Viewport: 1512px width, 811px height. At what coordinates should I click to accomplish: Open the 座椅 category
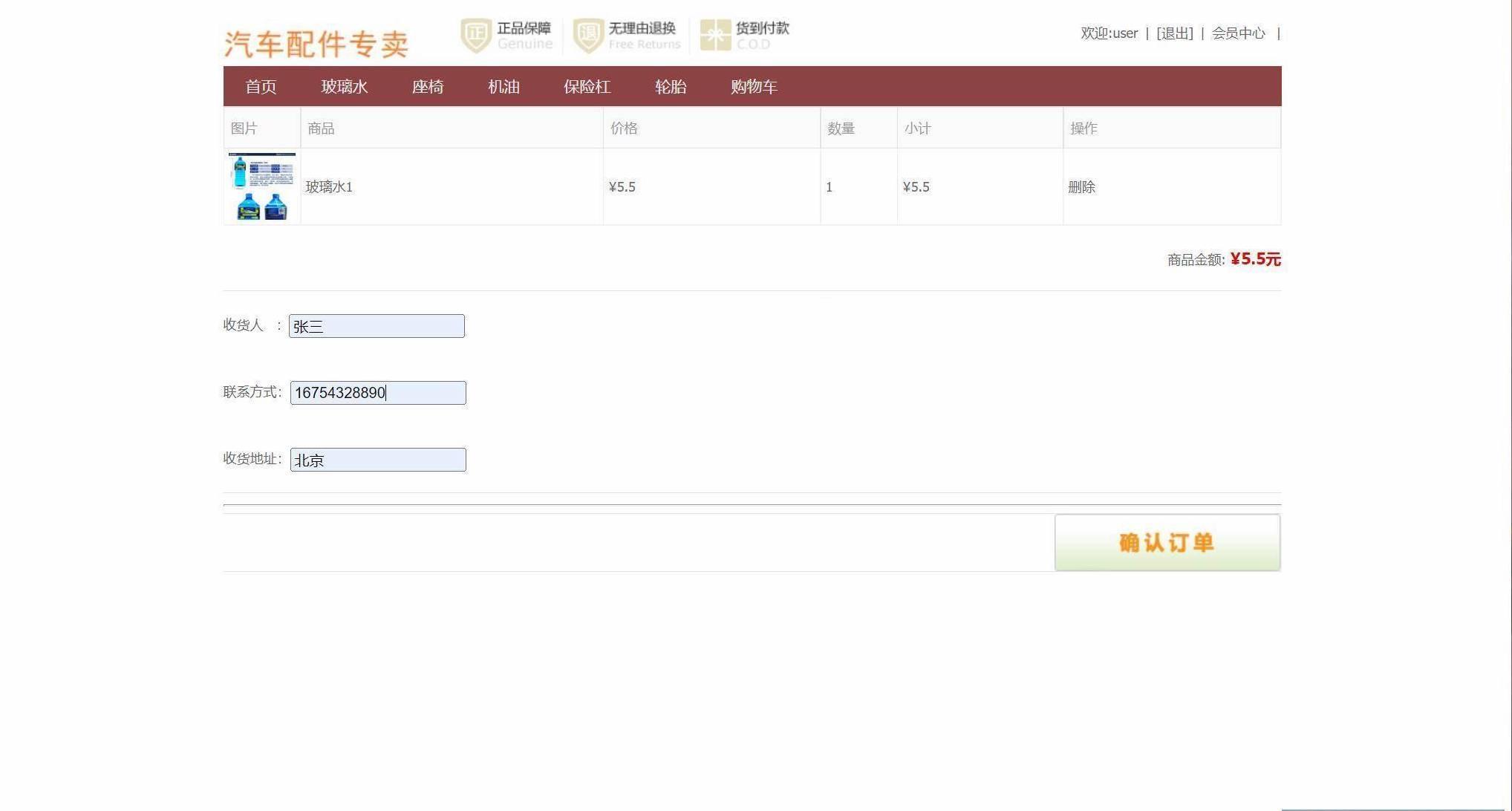pyautogui.click(x=428, y=87)
